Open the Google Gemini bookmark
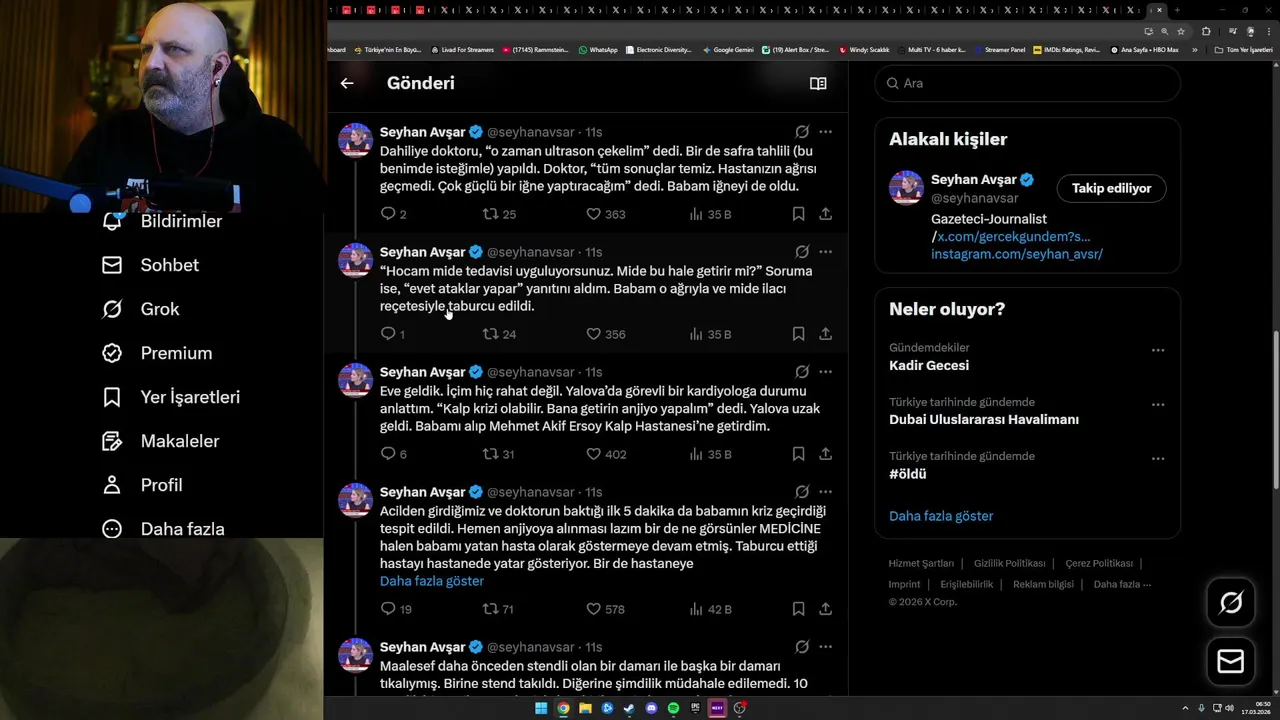Screen dimensions: 1280x720 728,49
